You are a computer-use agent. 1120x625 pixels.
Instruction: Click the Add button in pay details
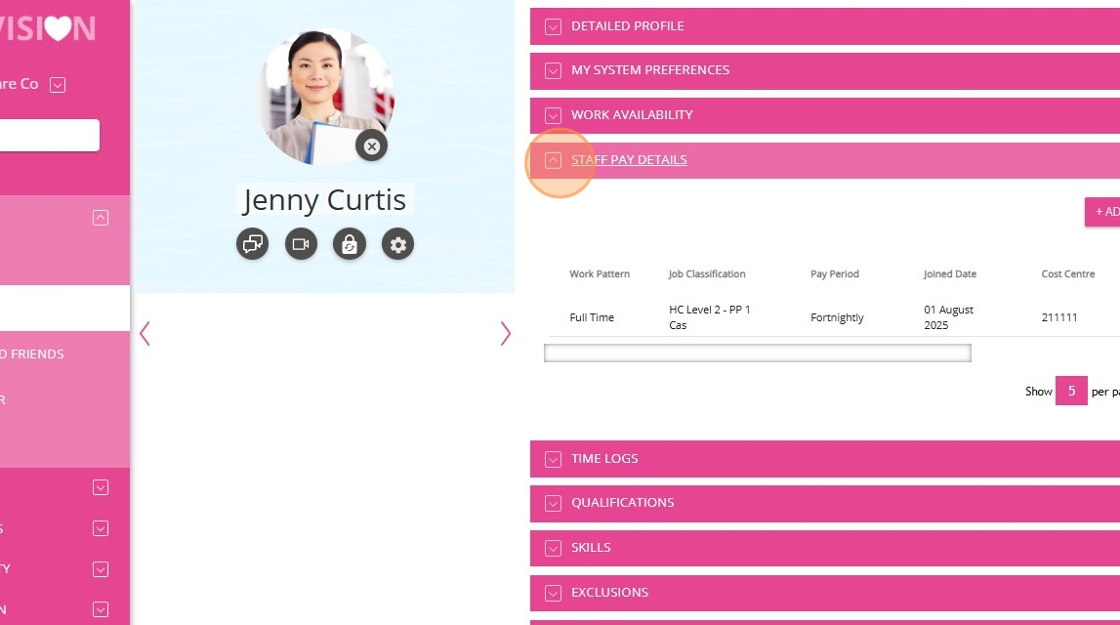point(1103,212)
